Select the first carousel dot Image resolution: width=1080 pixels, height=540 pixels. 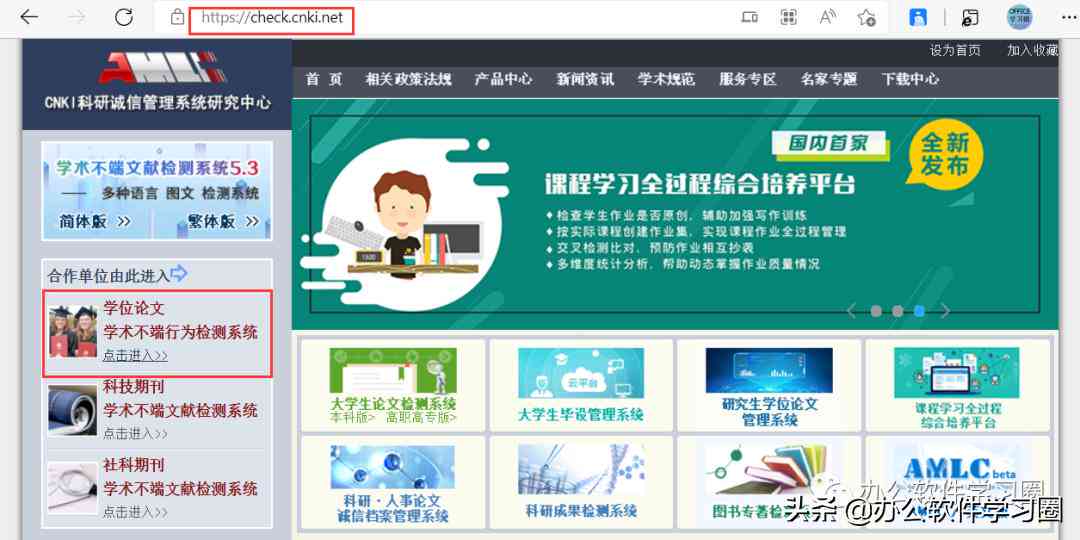[x=876, y=311]
